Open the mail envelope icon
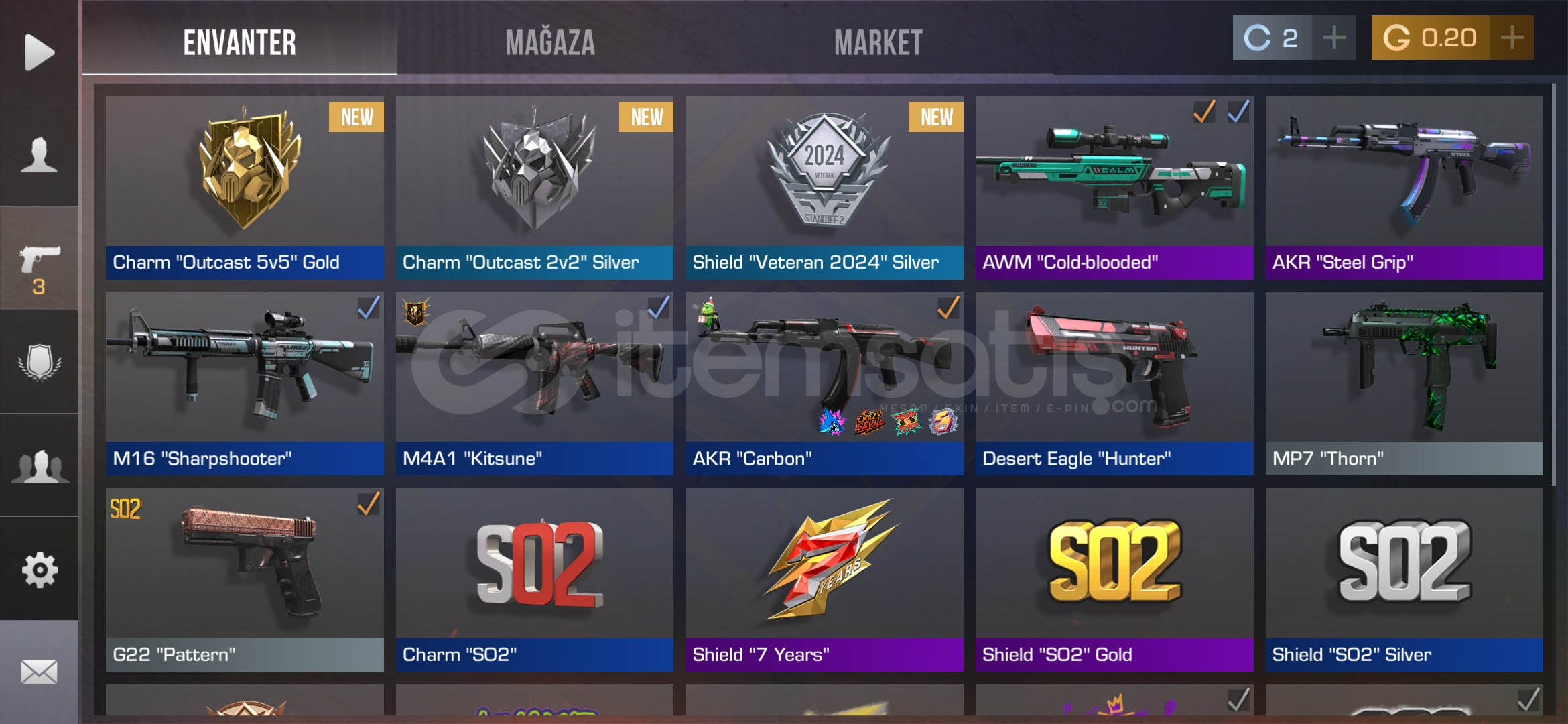This screenshot has width=1568, height=724. tap(39, 672)
